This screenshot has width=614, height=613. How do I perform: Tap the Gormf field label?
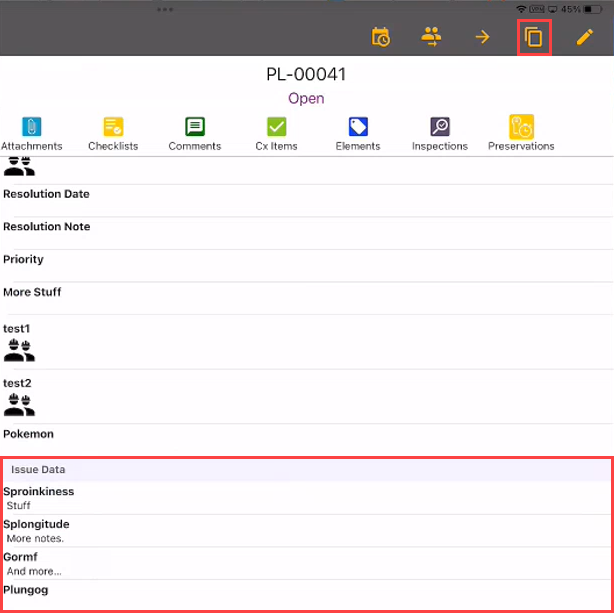(20, 557)
